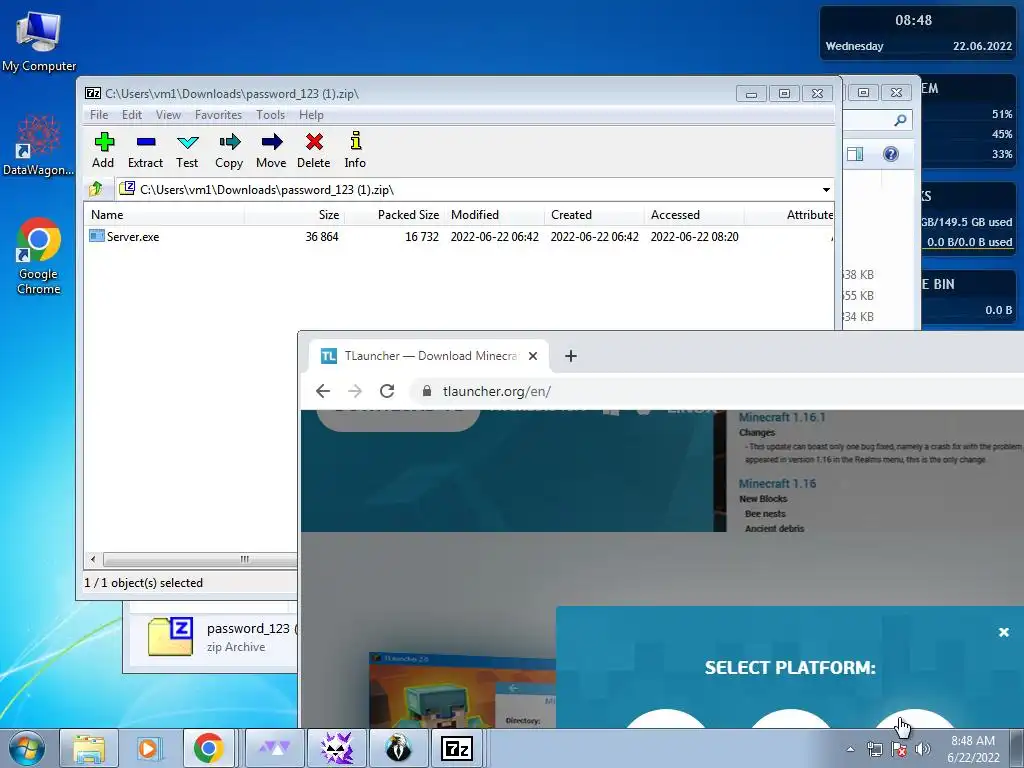Click the network tray icon
This screenshot has width=1024, height=768.
tap(874, 749)
